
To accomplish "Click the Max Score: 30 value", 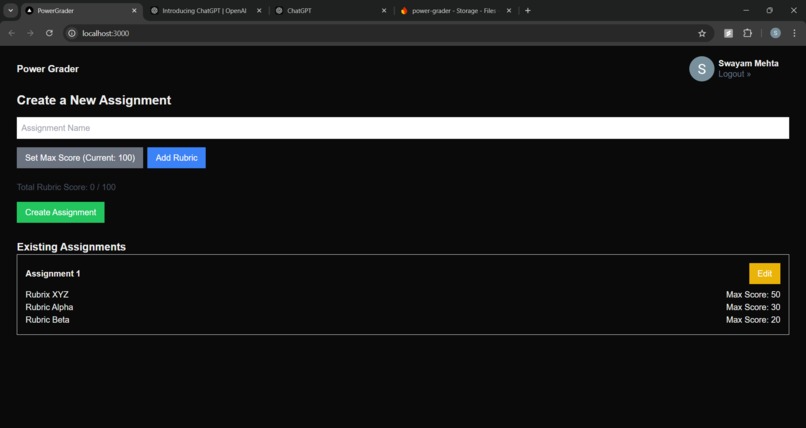I will pyautogui.click(x=753, y=307).
